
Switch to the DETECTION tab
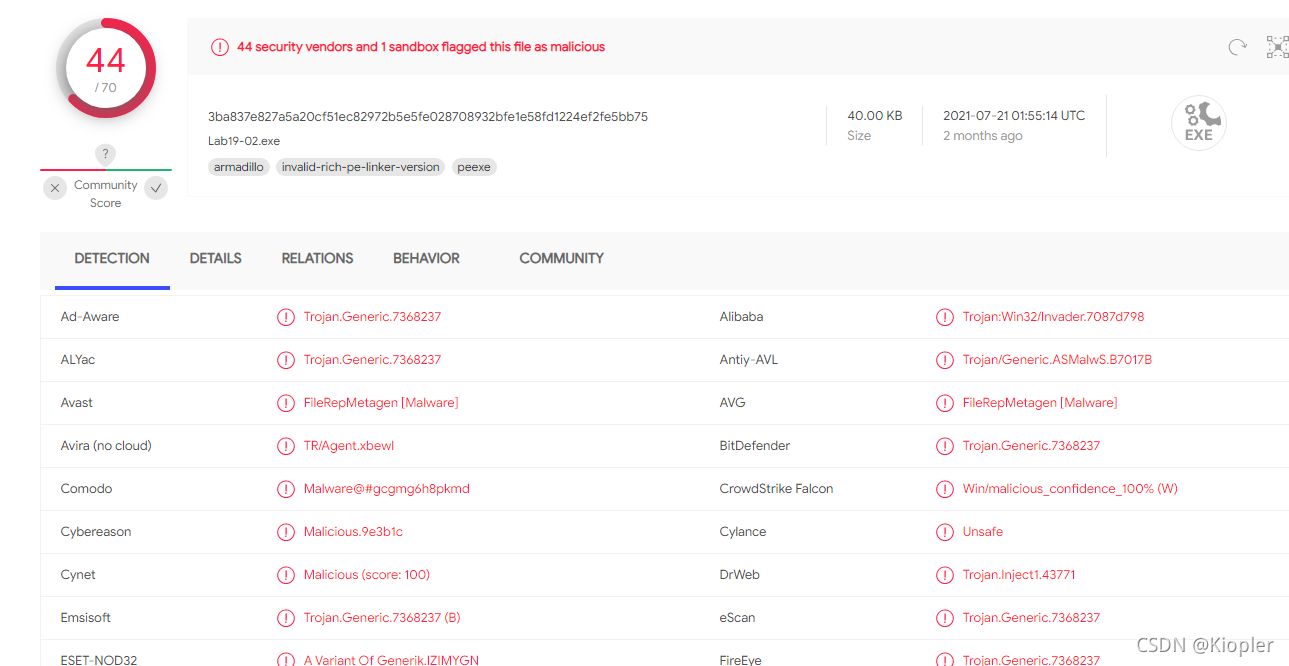coord(112,258)
